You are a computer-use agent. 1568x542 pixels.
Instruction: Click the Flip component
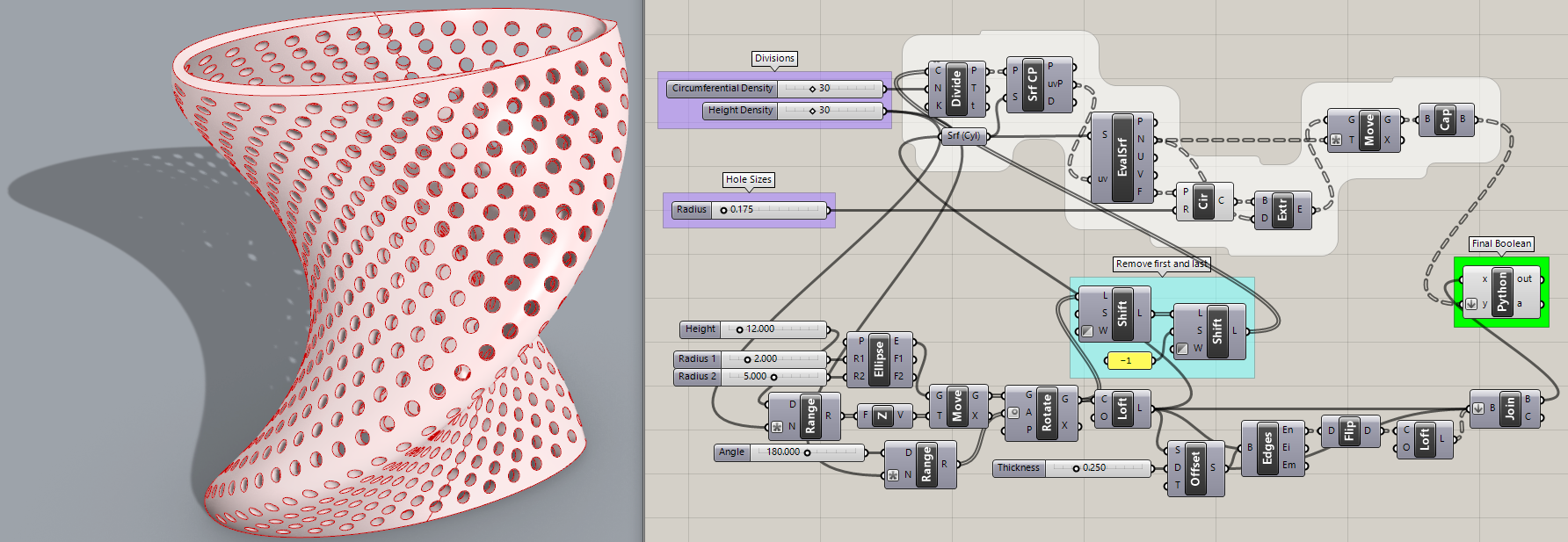point(1349,431)
